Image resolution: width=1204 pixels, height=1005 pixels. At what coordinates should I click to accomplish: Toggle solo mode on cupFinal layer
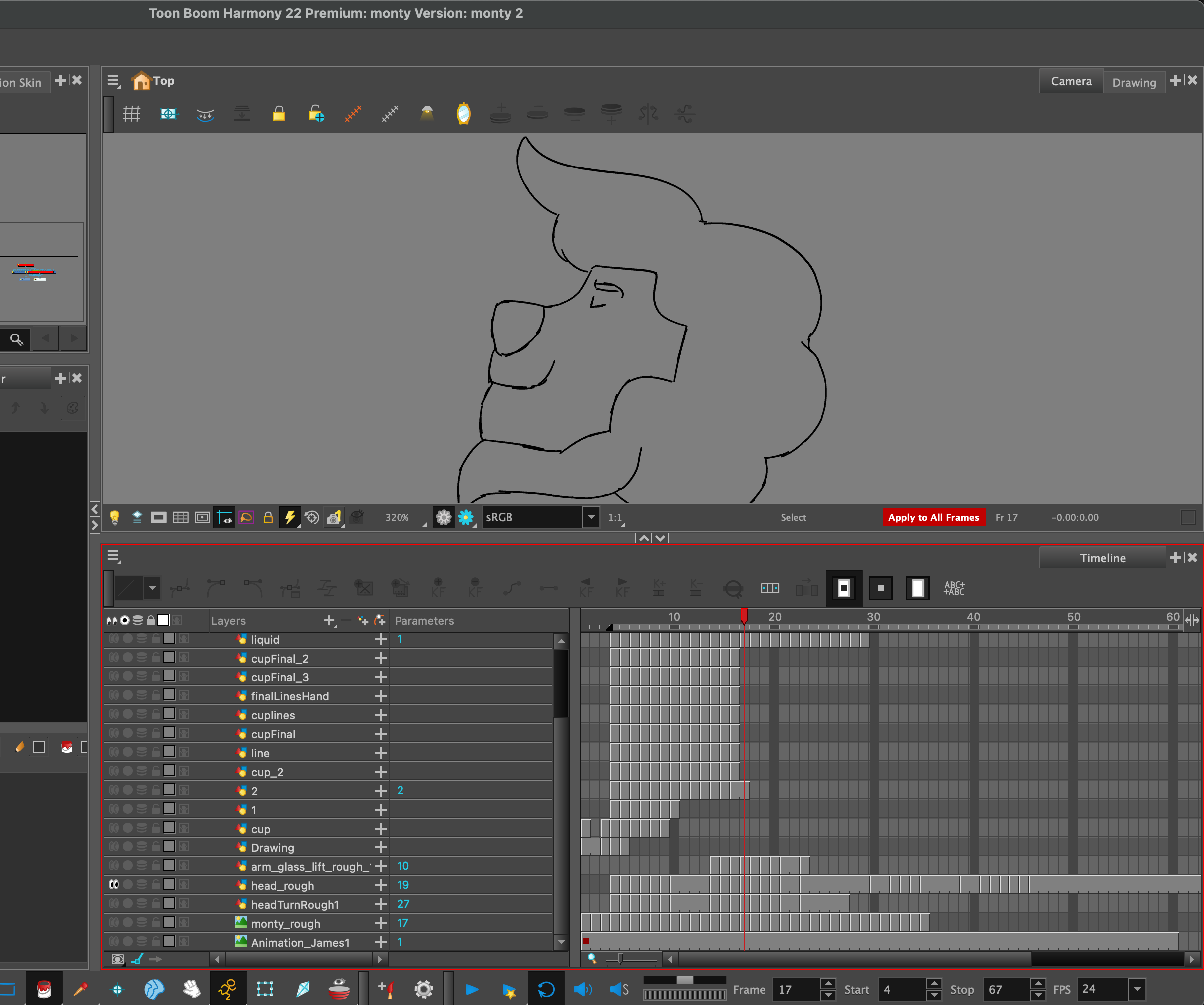click(x=127, y=733)
